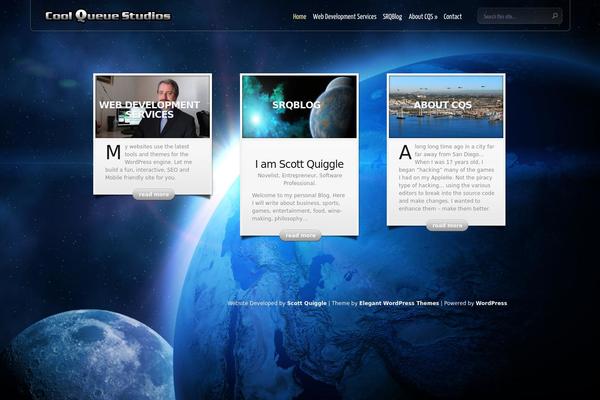
Task: Click the 'long long time ago' paragraph
Action: click(x=447, y=178)
